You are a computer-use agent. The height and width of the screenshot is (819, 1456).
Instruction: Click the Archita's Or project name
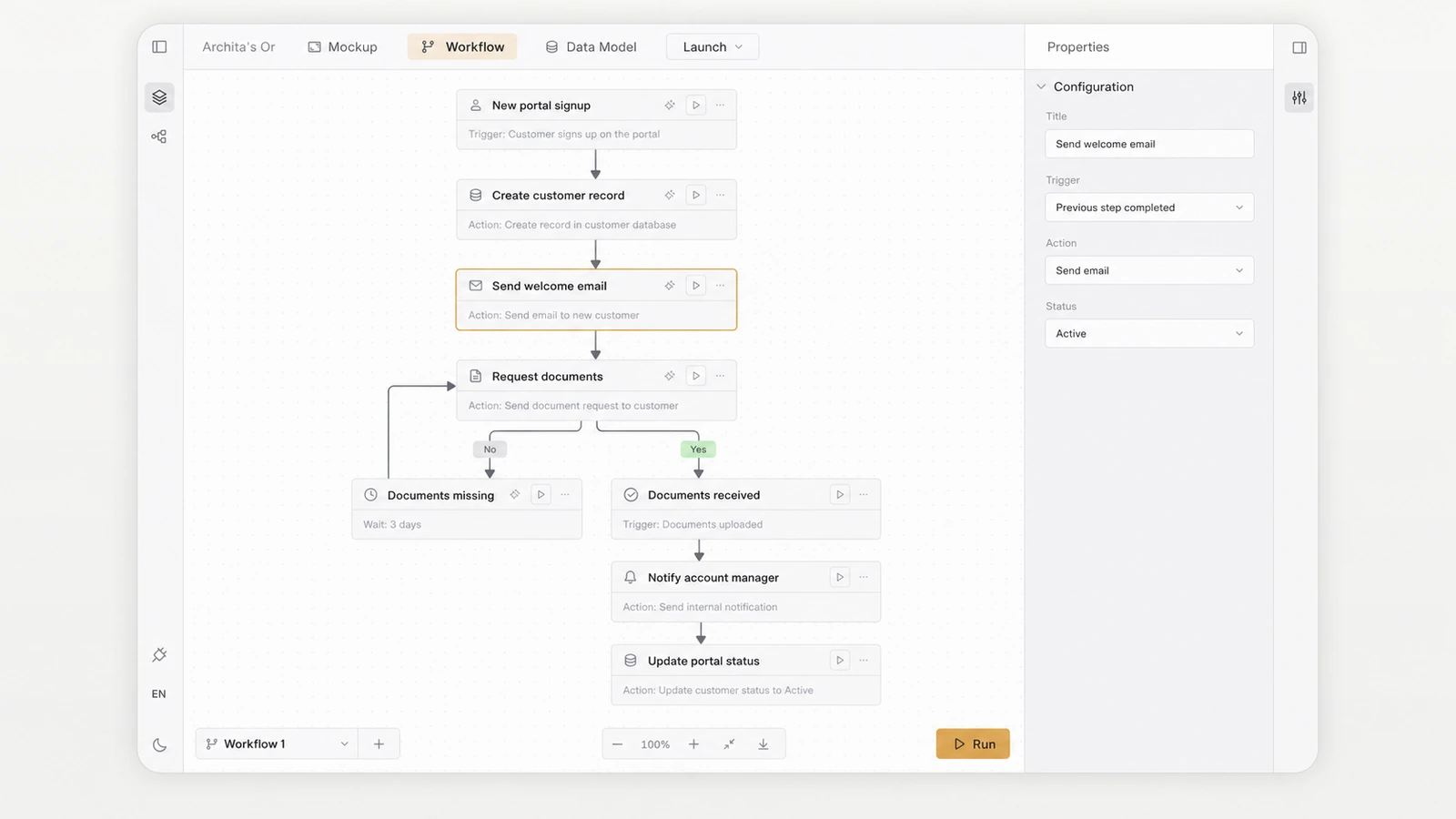[x=238, y=46]
